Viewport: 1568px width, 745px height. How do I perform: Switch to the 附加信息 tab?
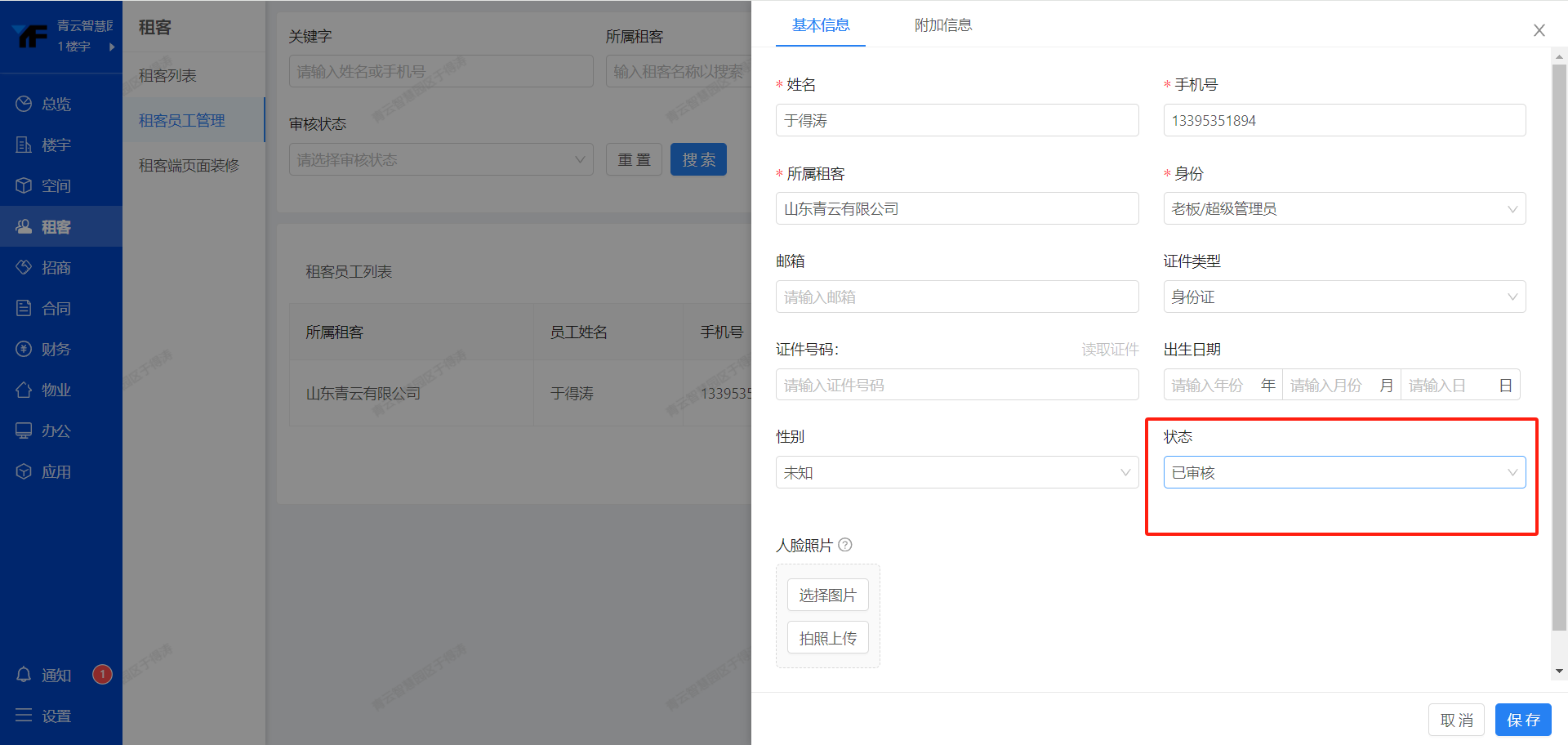[942, 25]
